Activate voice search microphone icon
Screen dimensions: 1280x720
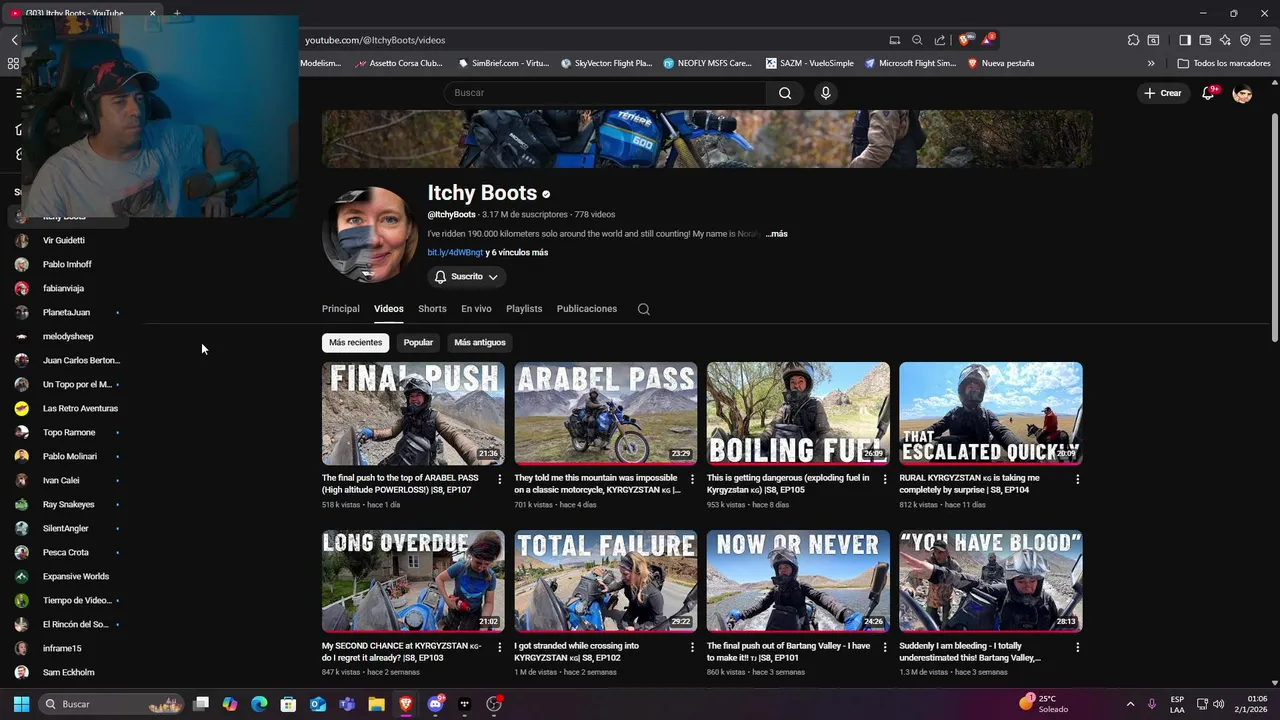pos(825,93)
